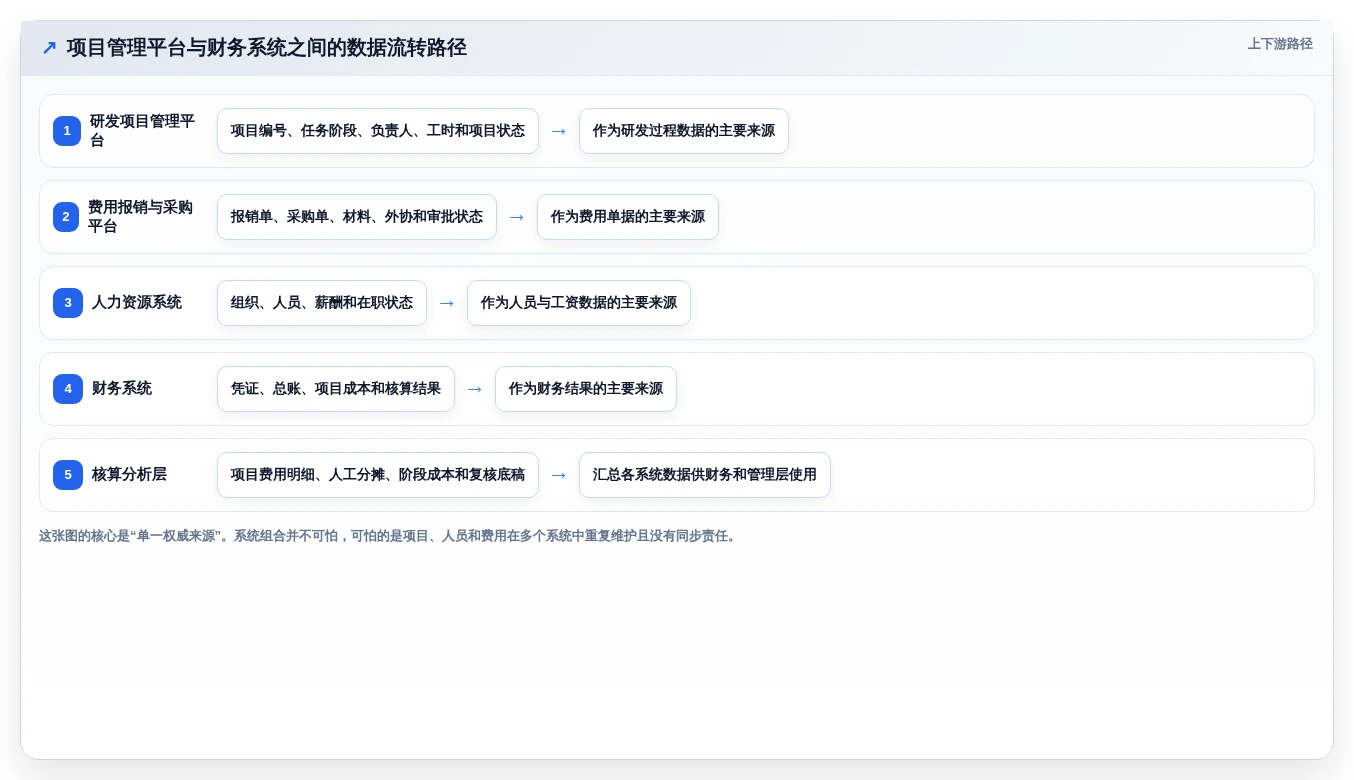
Task: Click the title 项目管理平台与财务系统之间的数据流转路径
Action: click(x=267, y=48)
